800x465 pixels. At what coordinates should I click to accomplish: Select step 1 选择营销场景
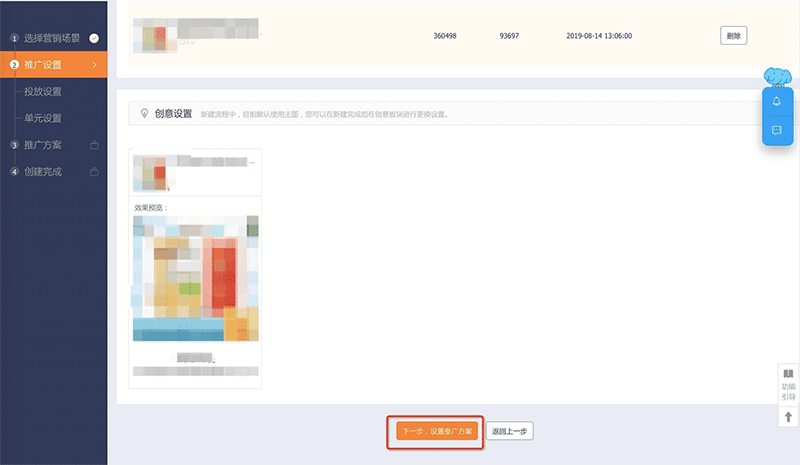tap(47, 39)
